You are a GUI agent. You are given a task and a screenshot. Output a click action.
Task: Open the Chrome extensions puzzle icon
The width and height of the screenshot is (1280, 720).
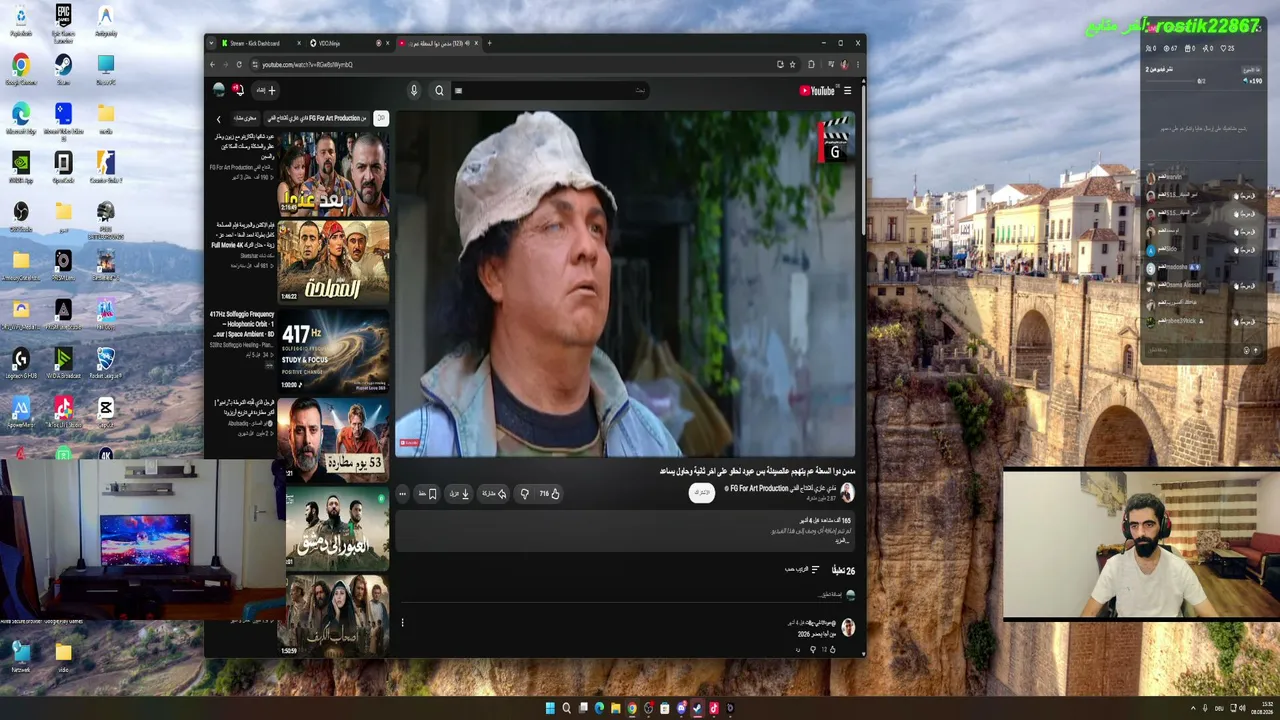(x=811, y=65)
